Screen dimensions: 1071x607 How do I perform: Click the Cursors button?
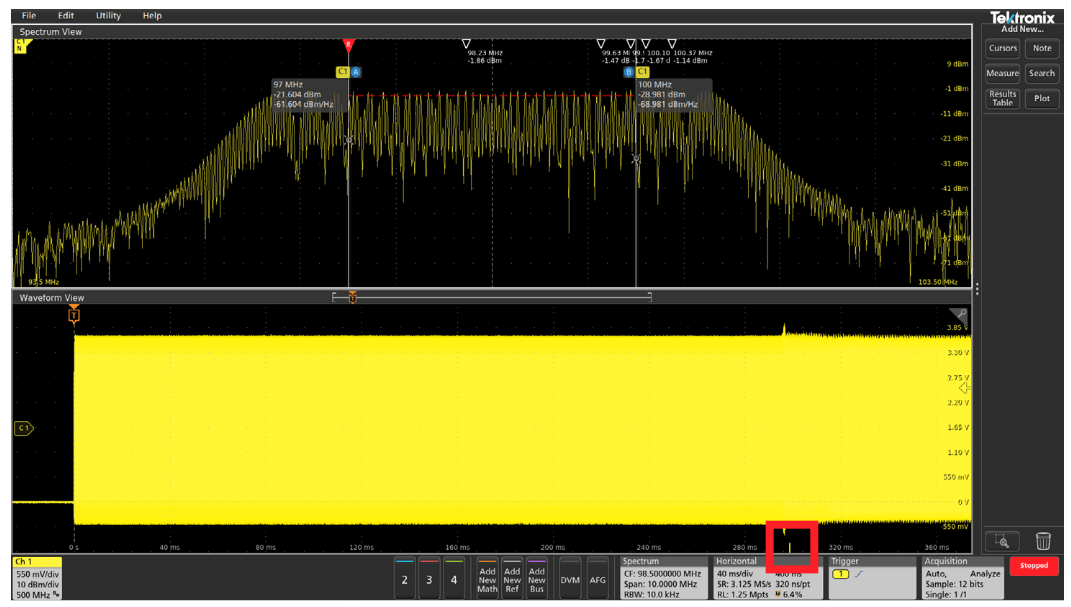click(x=1002, y=48)
